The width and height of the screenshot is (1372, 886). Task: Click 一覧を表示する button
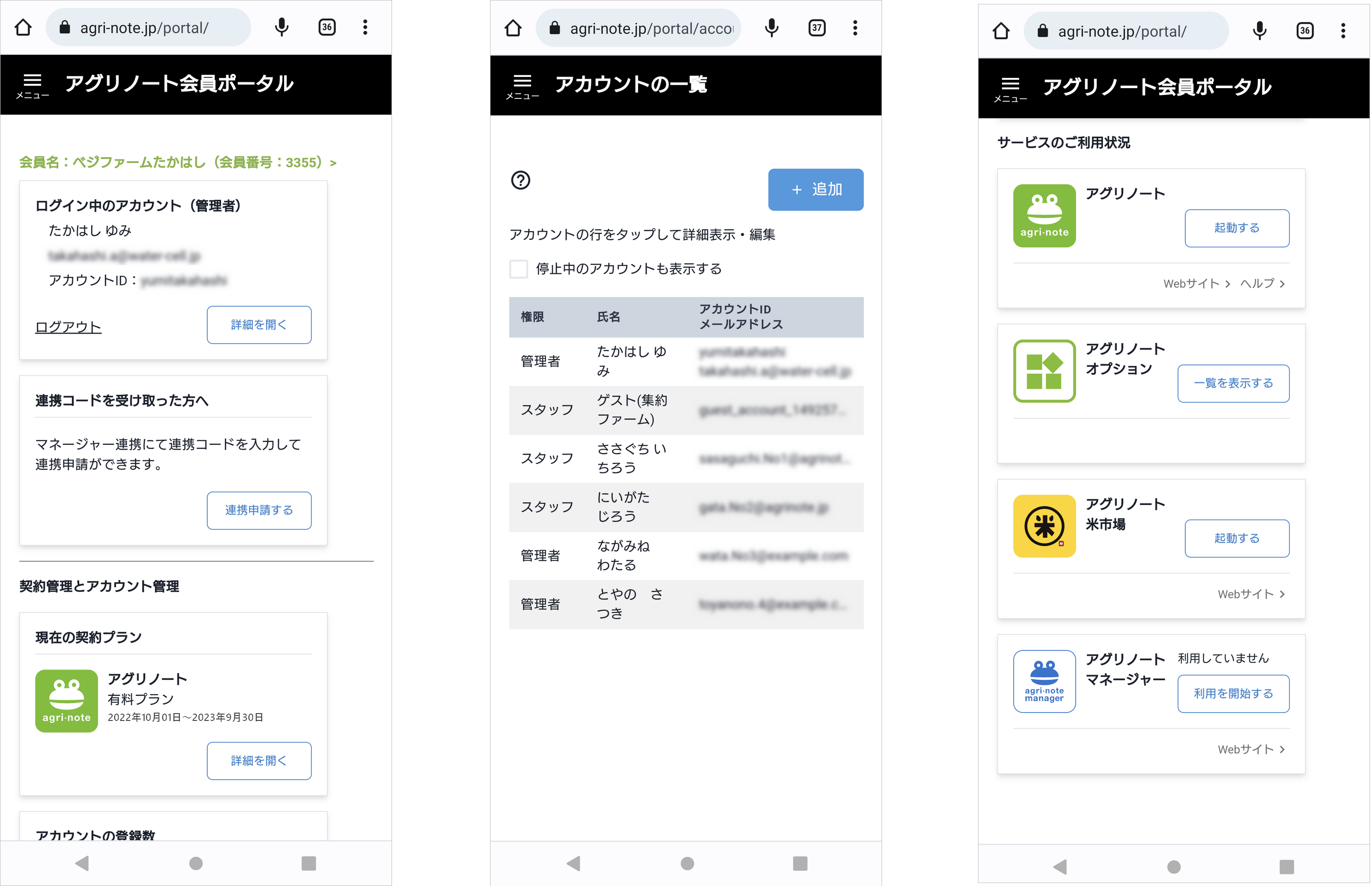[x=1233, y=383]
